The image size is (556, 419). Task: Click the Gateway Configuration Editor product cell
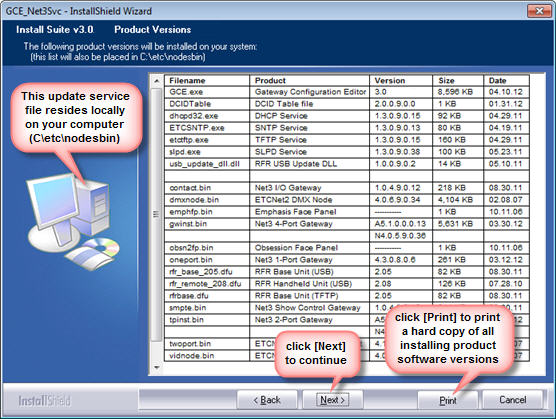tap(310, 92)
